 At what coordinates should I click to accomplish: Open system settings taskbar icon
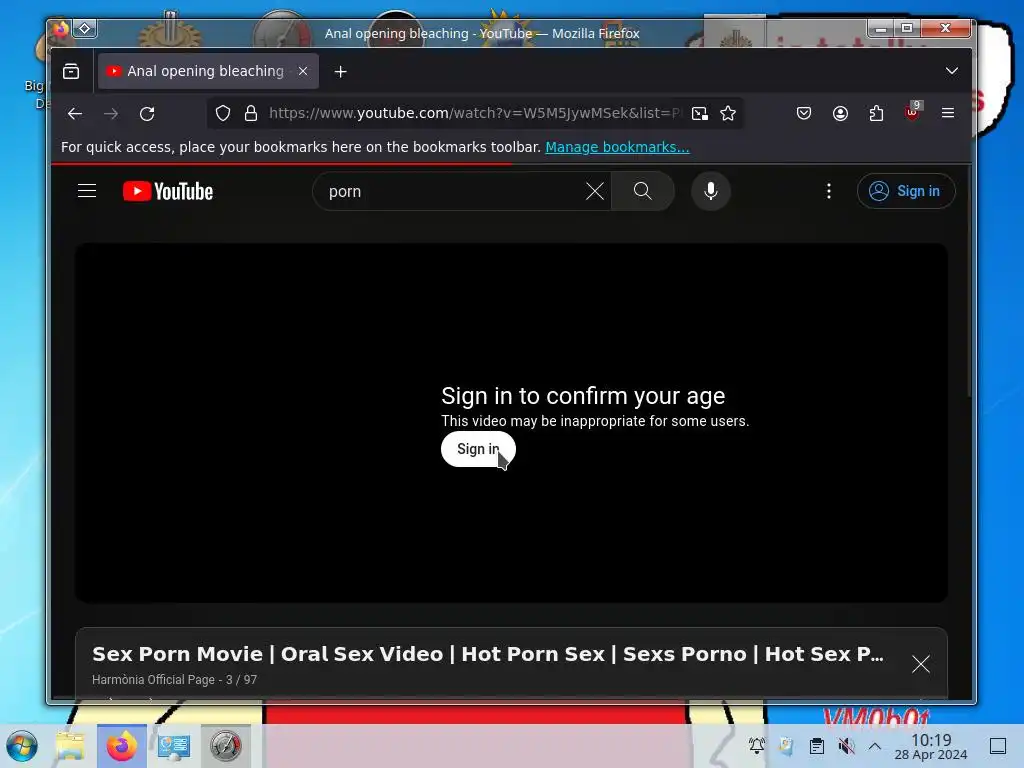point(174,746)
